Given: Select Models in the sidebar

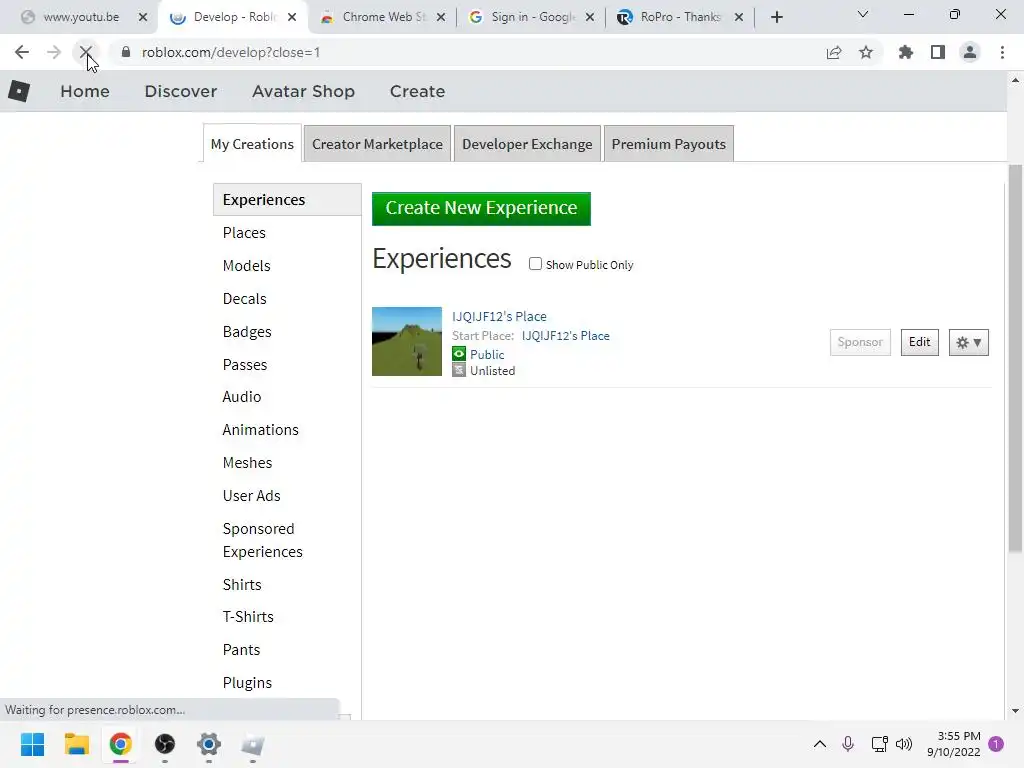Looking at the screenshot, I should point(246,266).
